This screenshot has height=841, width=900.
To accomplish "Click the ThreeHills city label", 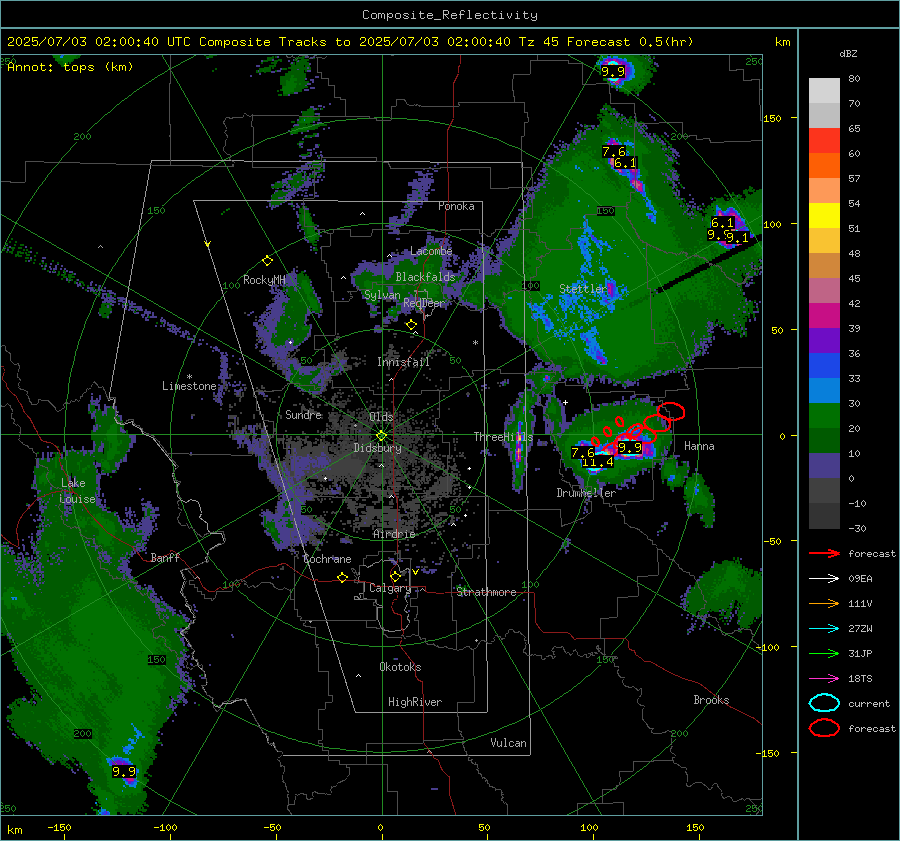I will [503, 437].
